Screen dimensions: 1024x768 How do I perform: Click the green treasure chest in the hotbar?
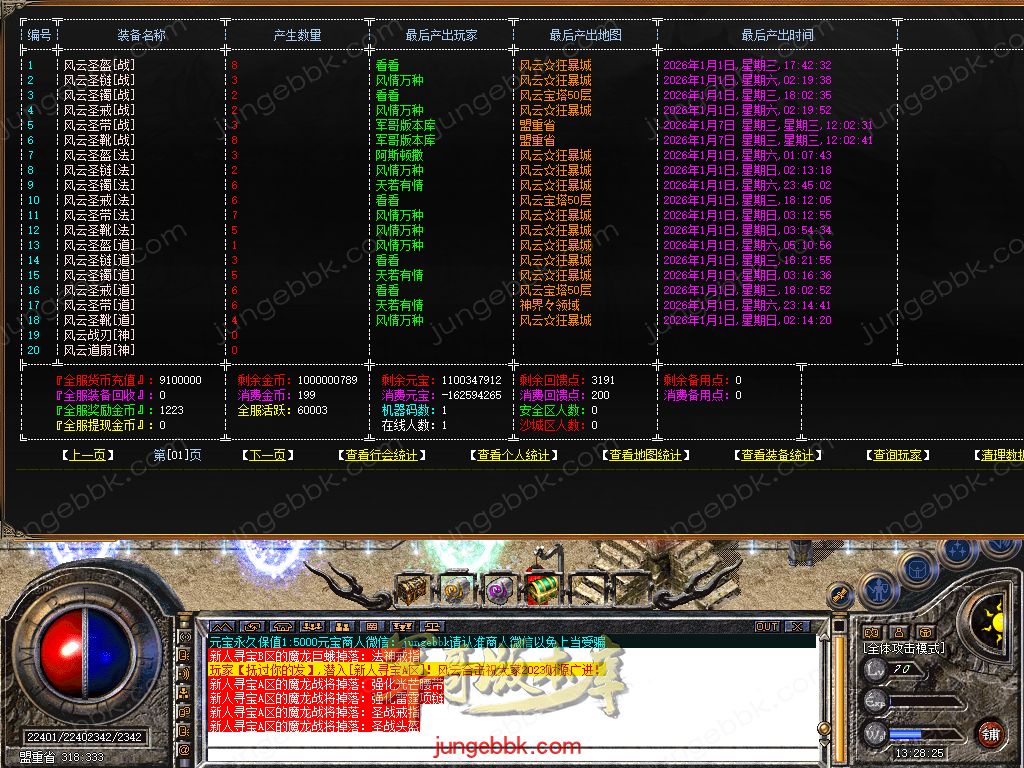click(542, 588)
